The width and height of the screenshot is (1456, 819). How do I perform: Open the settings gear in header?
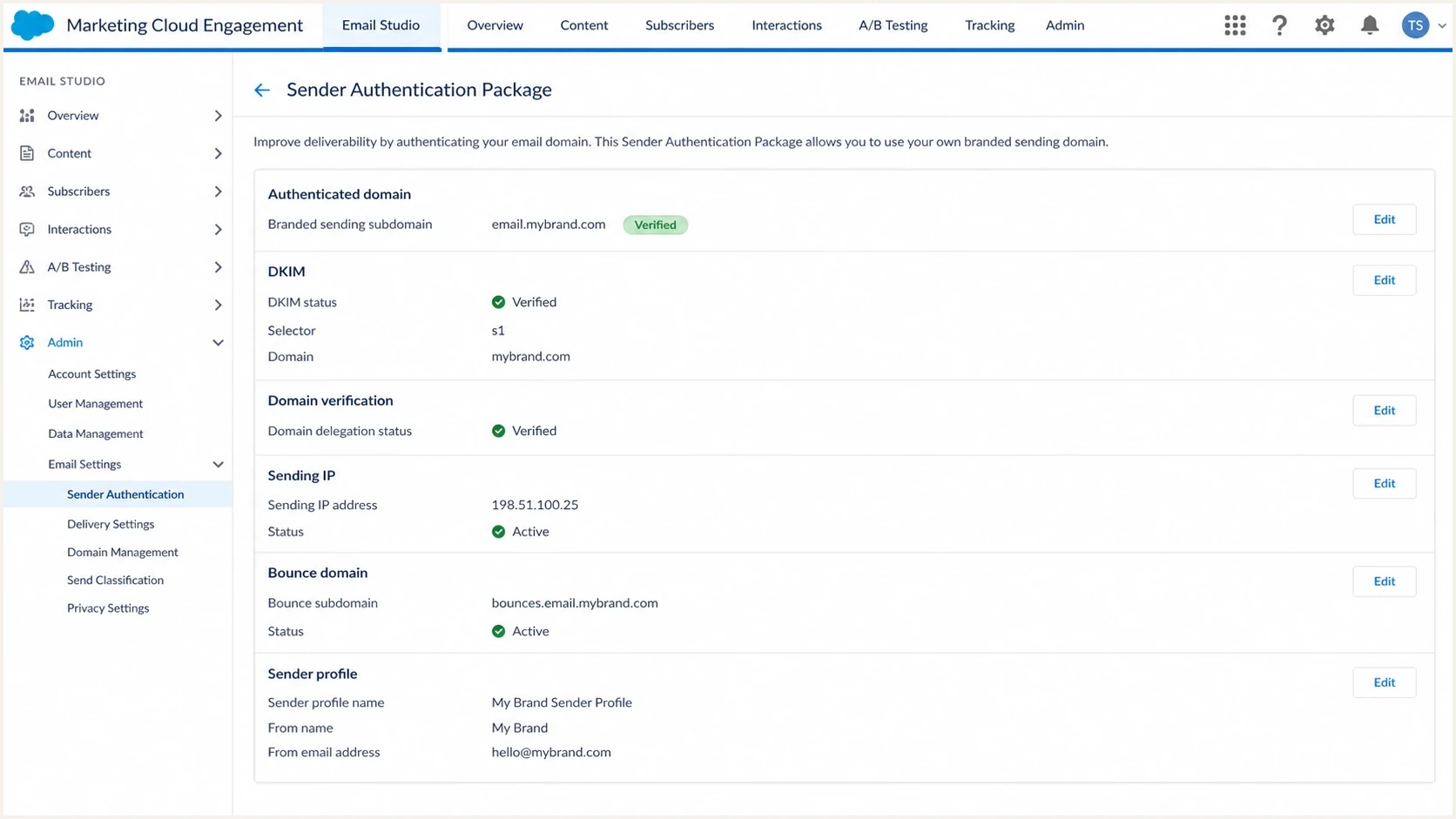click(x=1325, y=25)
